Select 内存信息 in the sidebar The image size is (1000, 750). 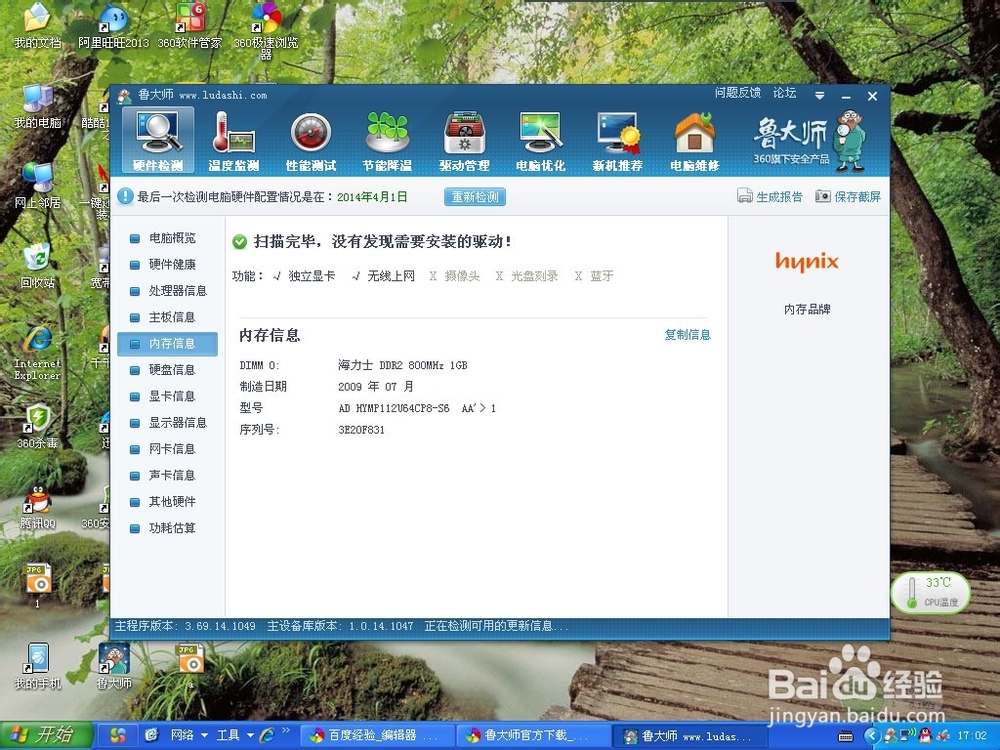point(167,344)
